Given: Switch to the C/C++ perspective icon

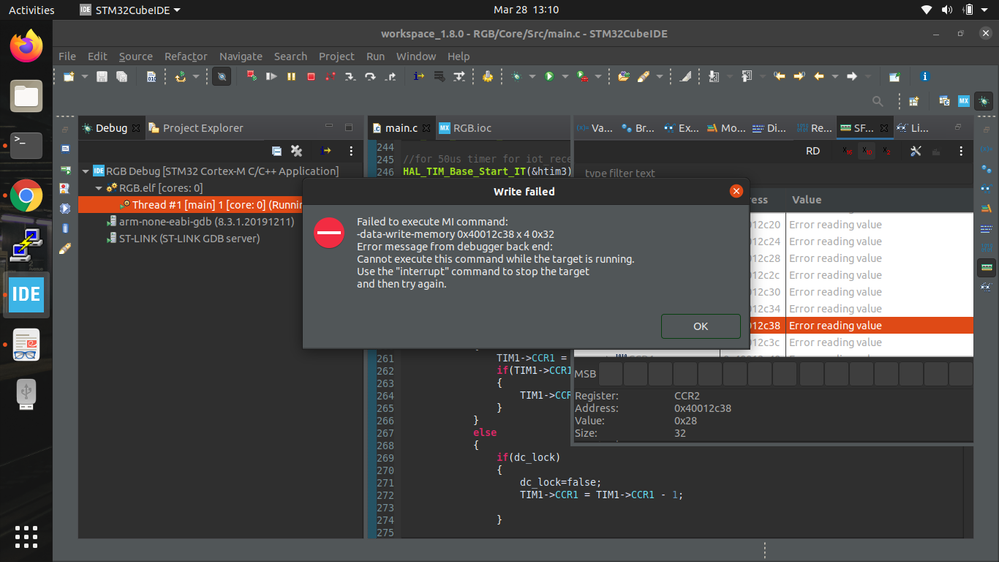Looking at the screenshot, I should pos(944,101).
